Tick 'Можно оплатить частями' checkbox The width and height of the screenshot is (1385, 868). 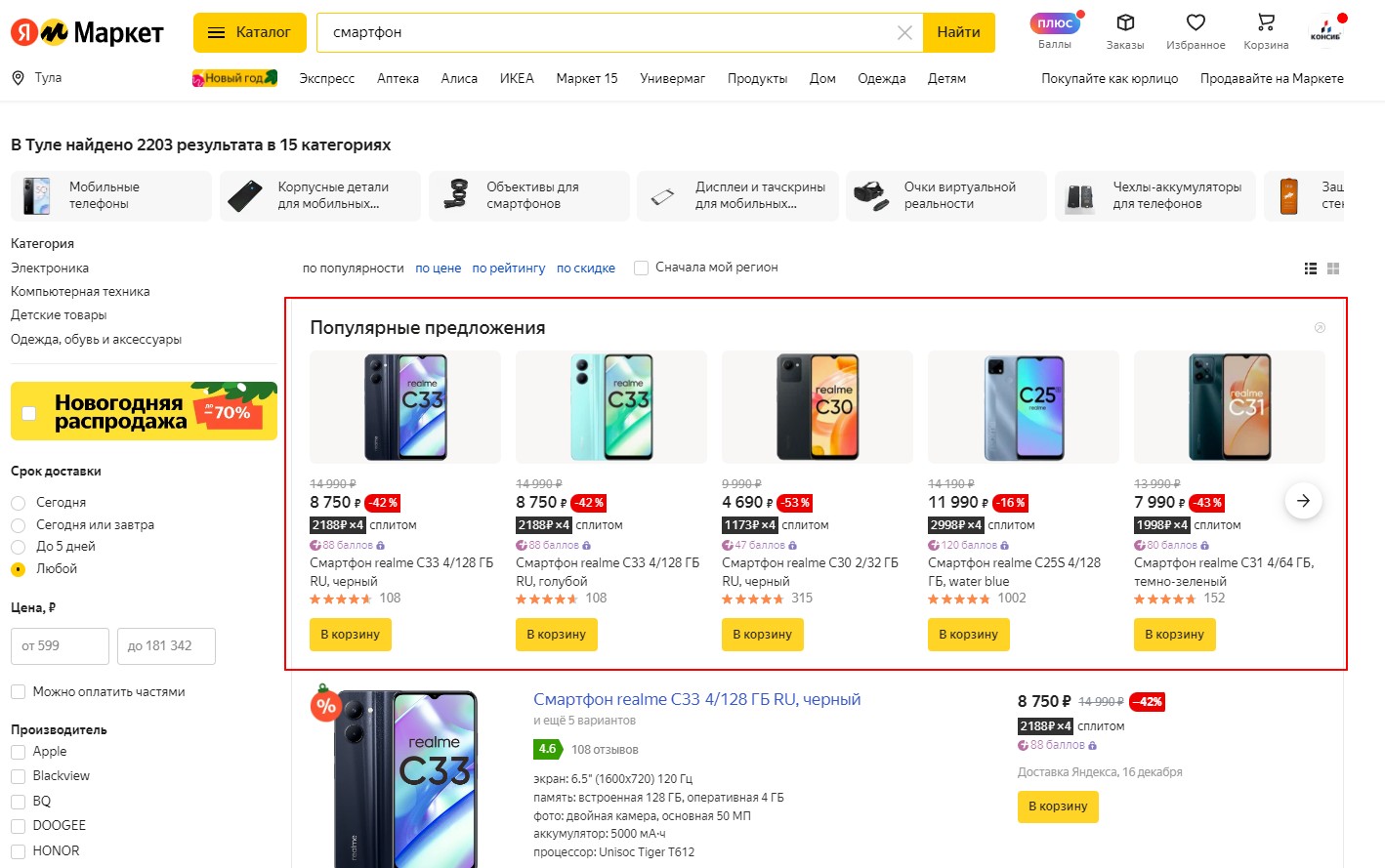pyautogui.click(x=19, y=692)
